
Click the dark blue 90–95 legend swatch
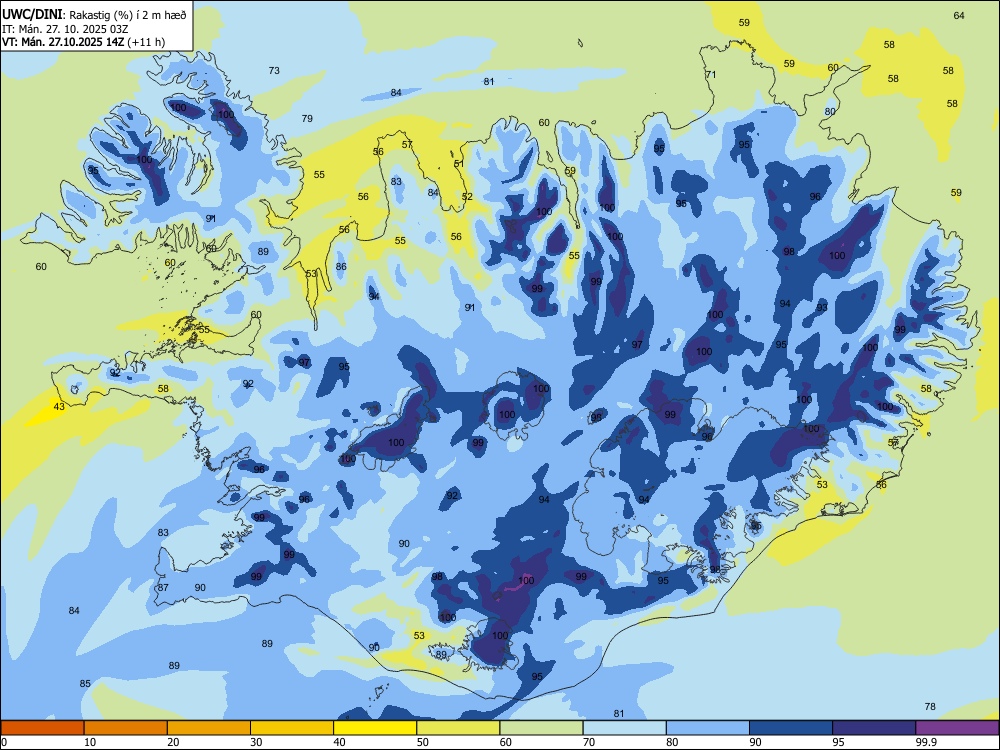click(791, 728)
